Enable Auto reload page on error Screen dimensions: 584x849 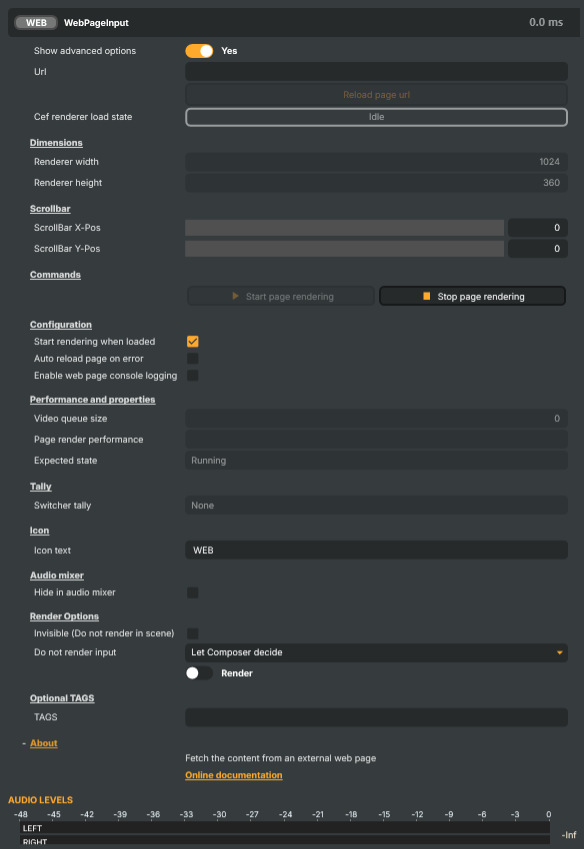tap(193, 358)
